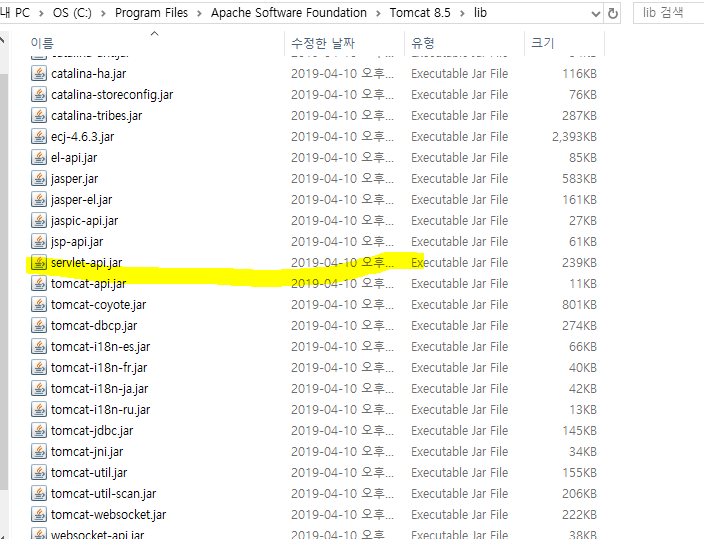The height and width of the screenshot is (539, 704).
Task: Click the lib breadcrumb segment
Action: tap(480, 13)
